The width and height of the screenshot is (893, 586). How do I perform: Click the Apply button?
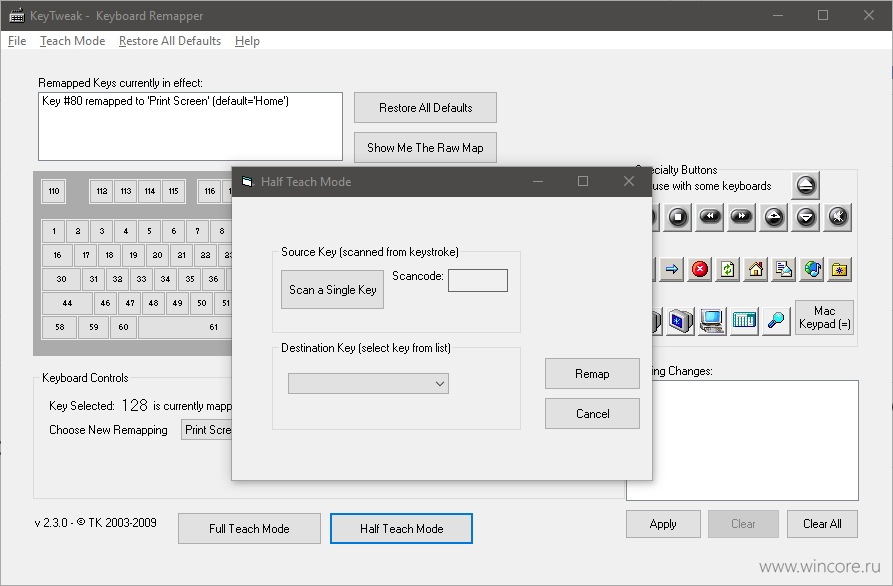tap(663, 524)
